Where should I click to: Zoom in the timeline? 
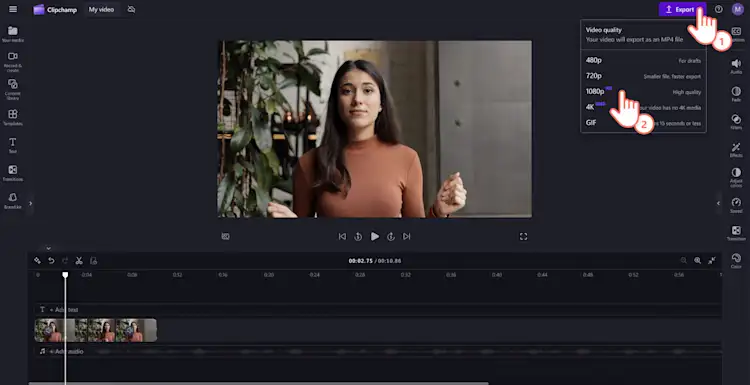pyautogui.click(x=698, y=261)
